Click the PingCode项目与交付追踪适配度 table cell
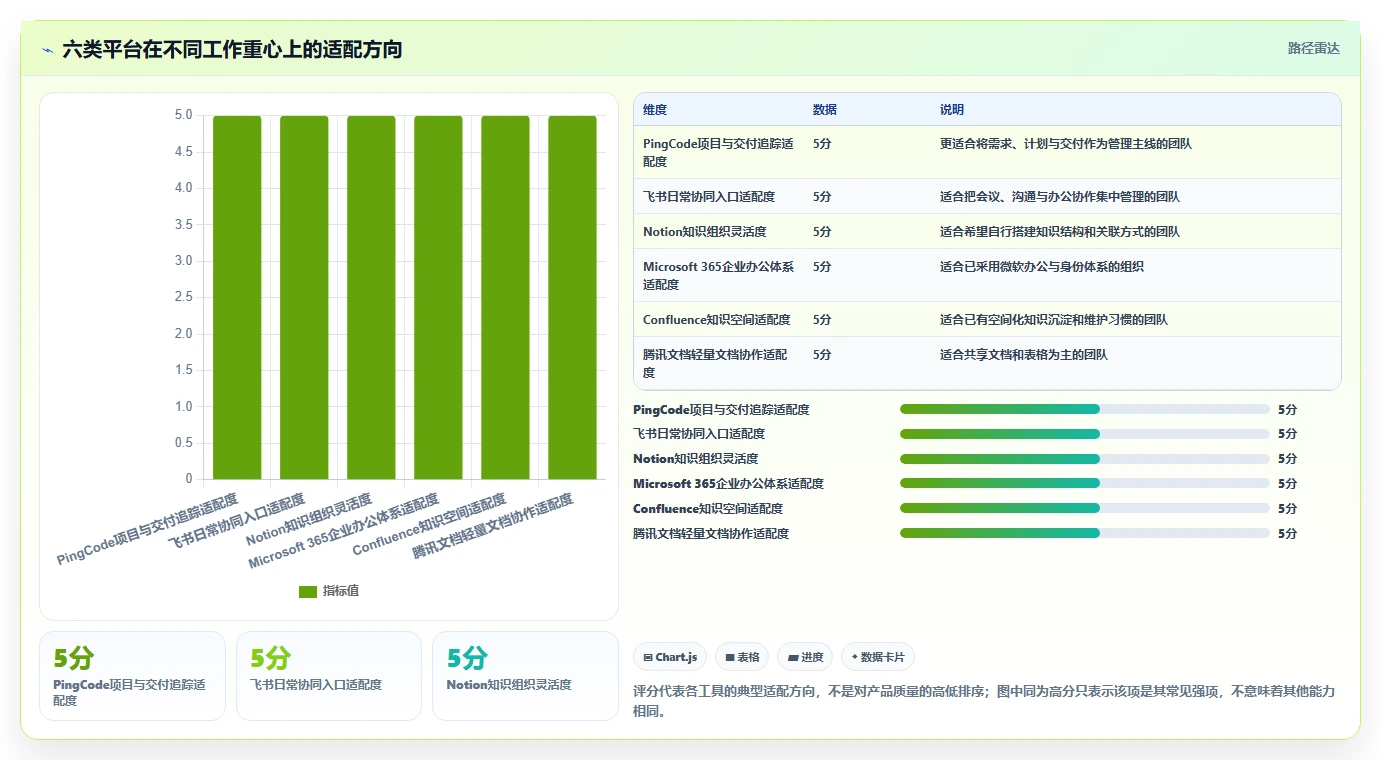Screen dimensions: 1381x760 point(718,152)
